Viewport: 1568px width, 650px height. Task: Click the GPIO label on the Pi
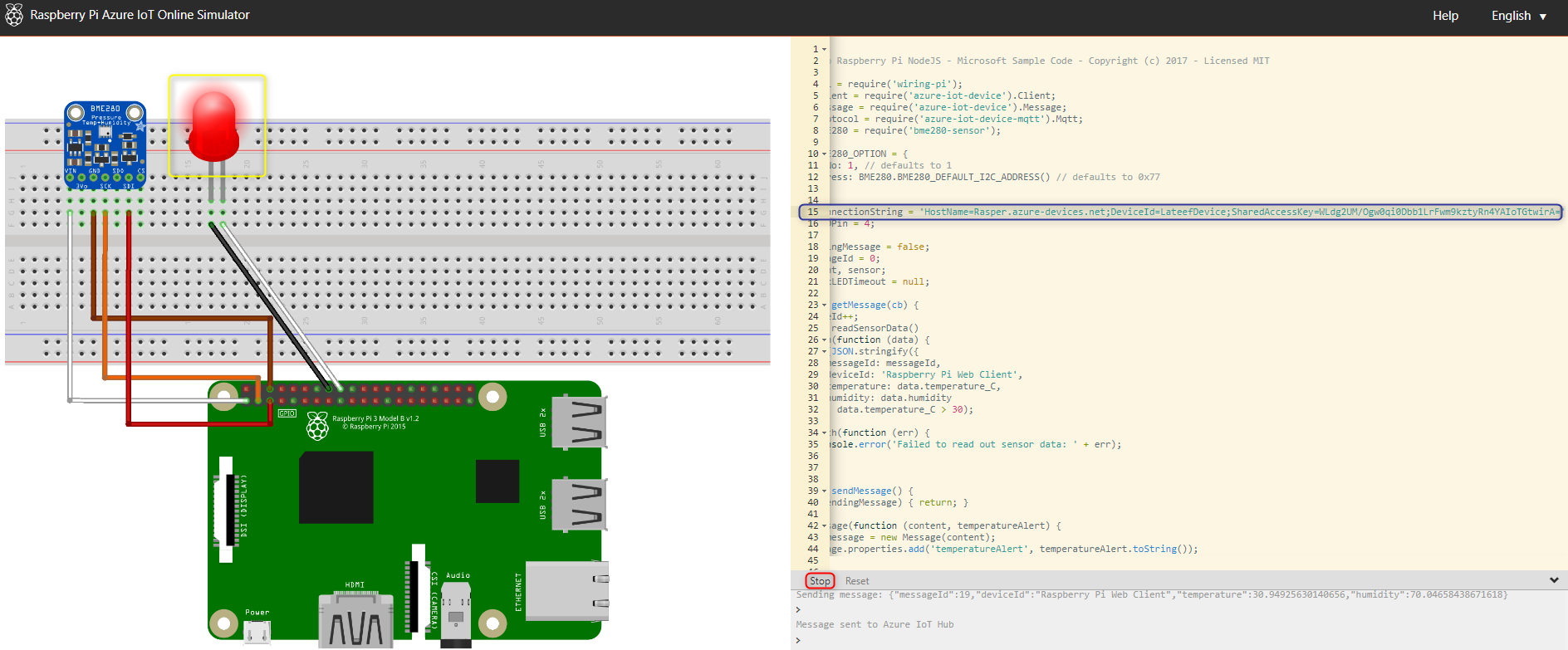(x=287, y=413)
